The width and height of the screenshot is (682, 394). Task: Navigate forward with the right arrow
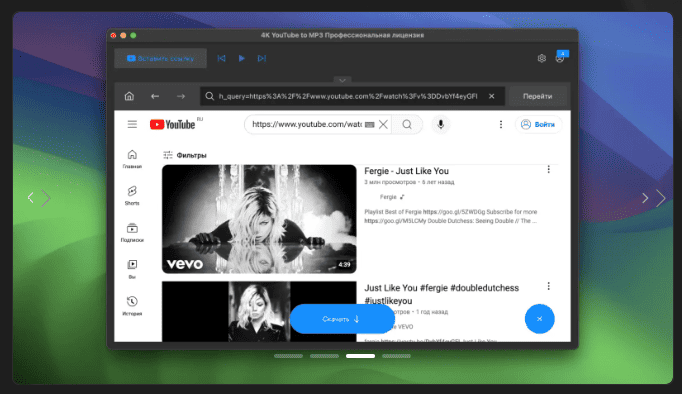click(x=181, y=96)
